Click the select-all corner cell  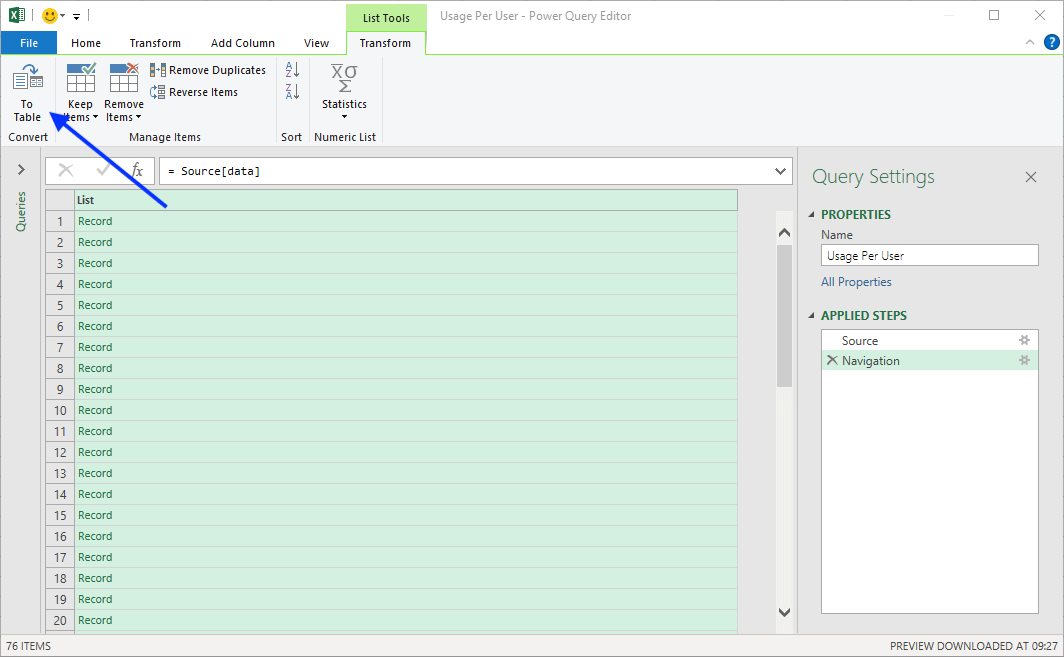pyautogui.click(x=60, y=200)
